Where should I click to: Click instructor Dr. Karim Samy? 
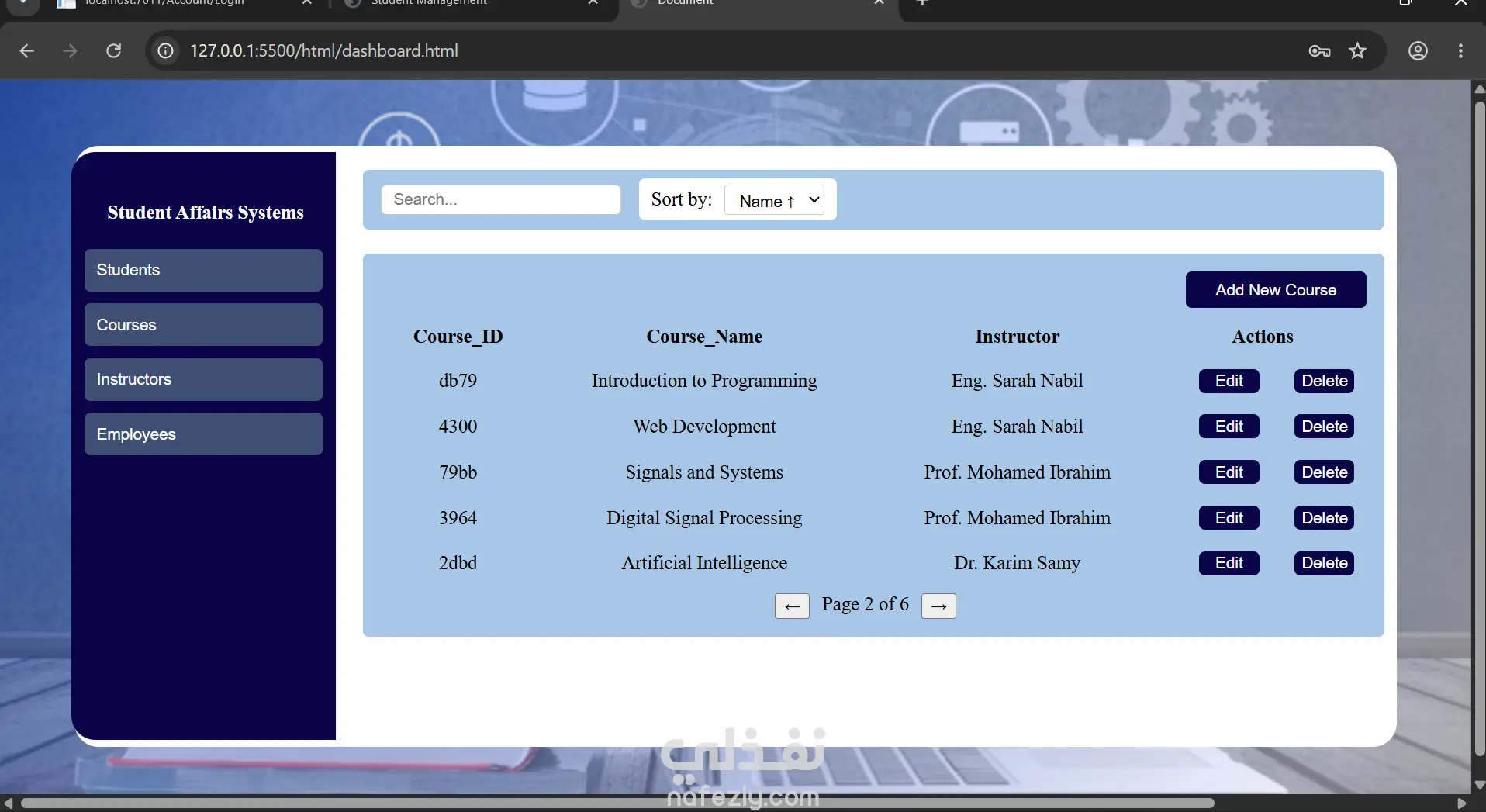[x=1018, y=563]
